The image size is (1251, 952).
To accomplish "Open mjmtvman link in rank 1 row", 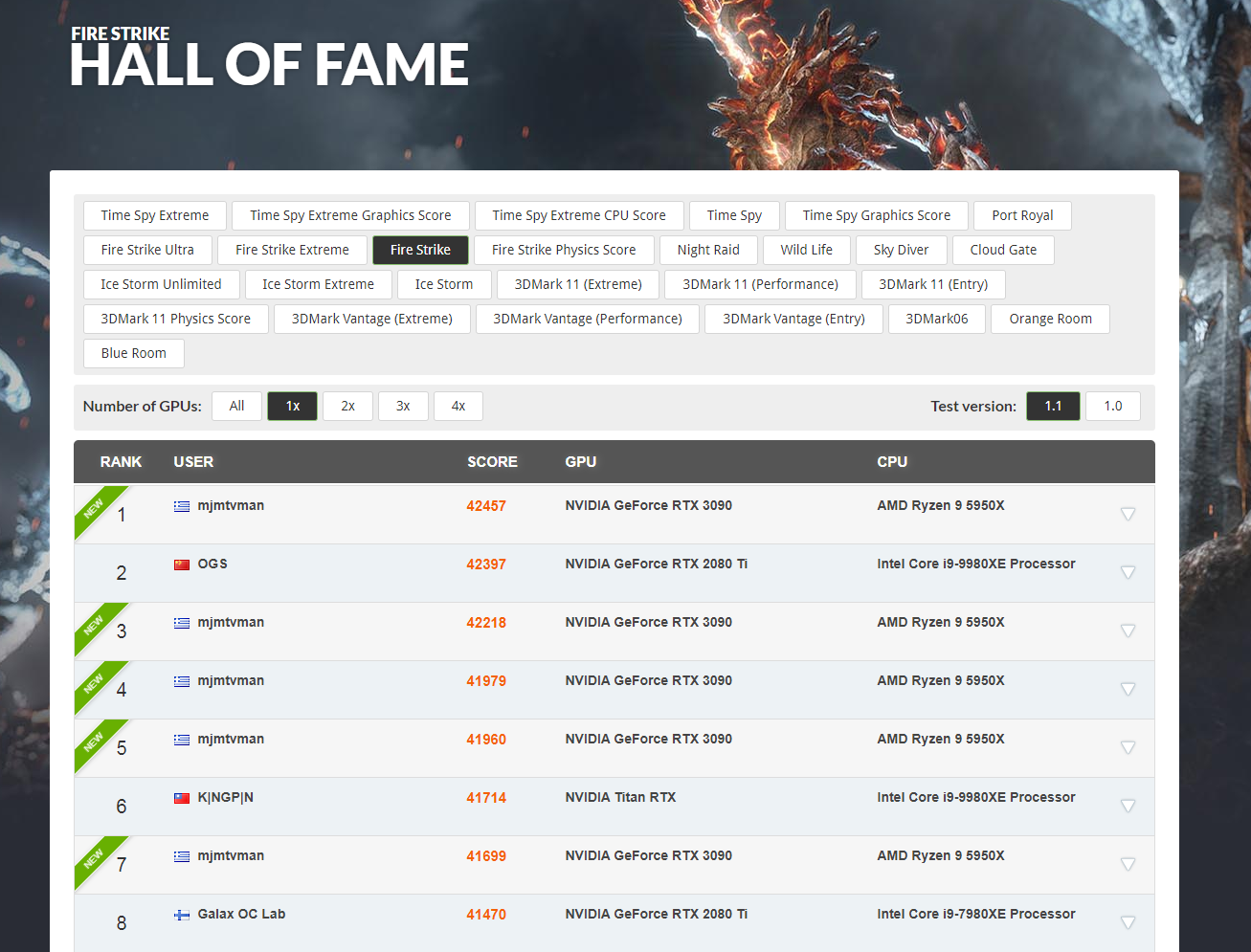I will [x=231, y=505].
